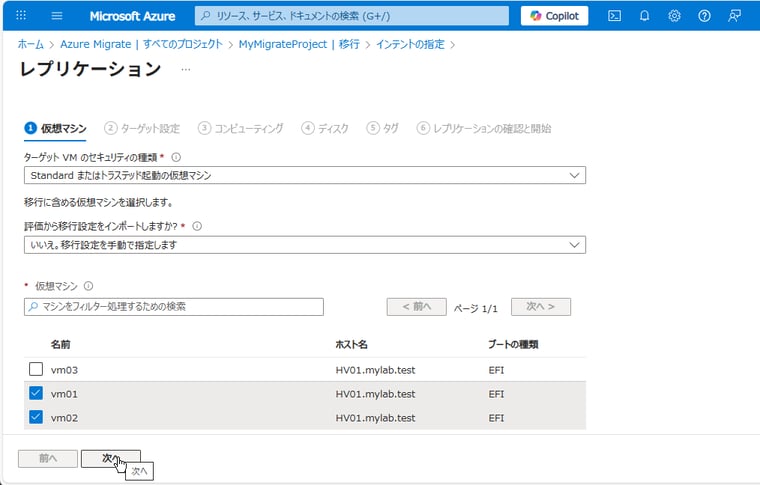This screenshot has width=760, height=485.
Task: Click HV01.mylab.test in vm02 row
Action: pos(375,418)
